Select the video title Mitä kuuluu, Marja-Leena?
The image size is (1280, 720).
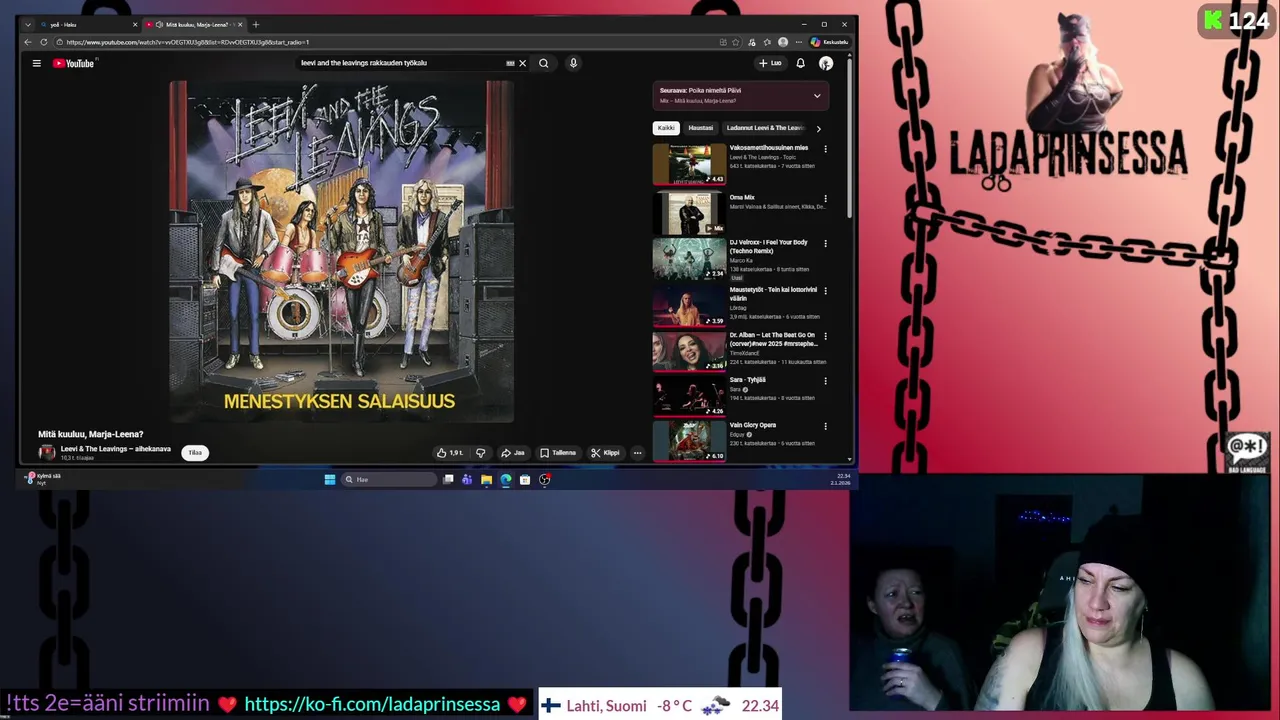(x=90, y=434)
